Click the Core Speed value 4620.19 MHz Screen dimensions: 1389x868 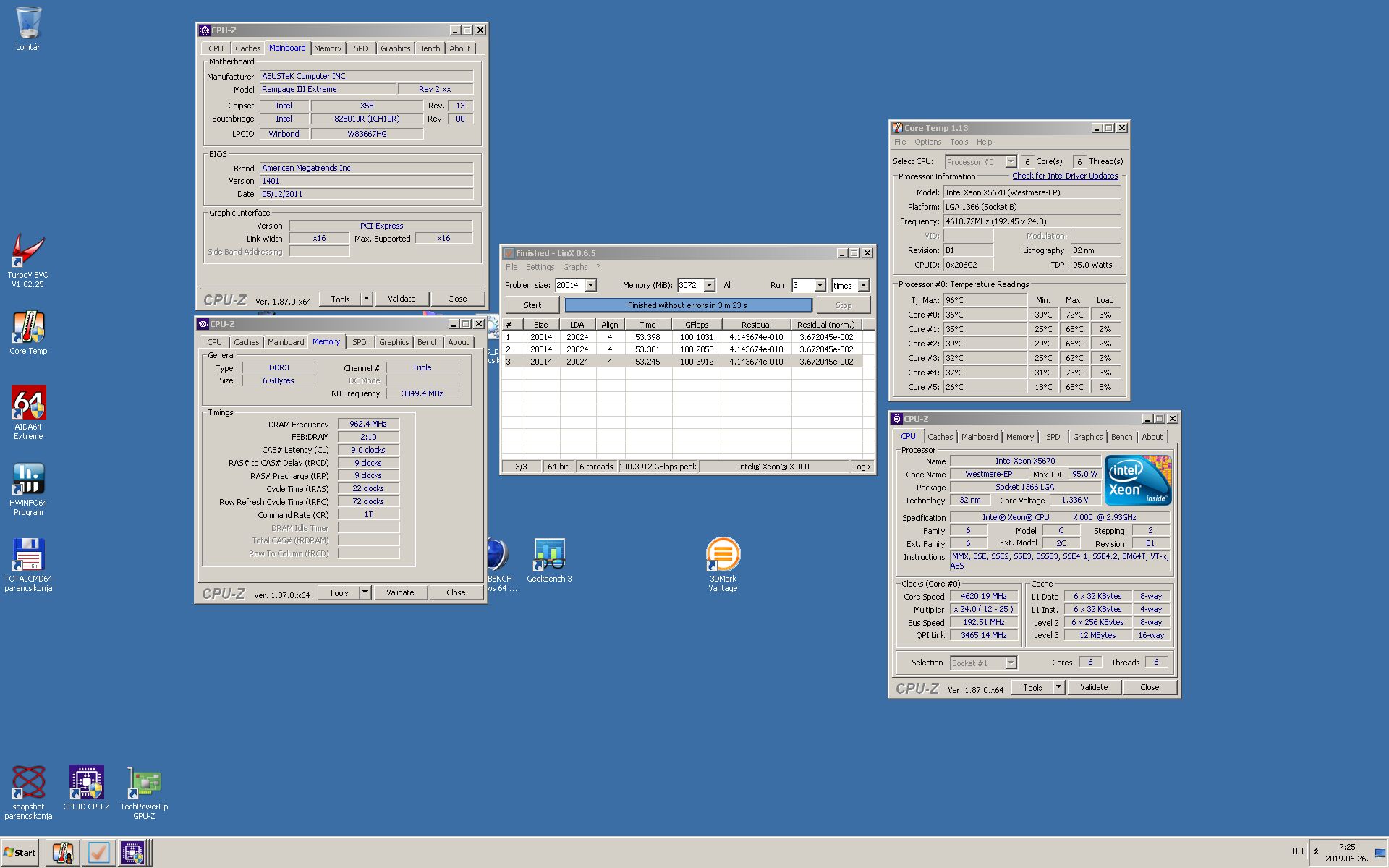[984, 597]
